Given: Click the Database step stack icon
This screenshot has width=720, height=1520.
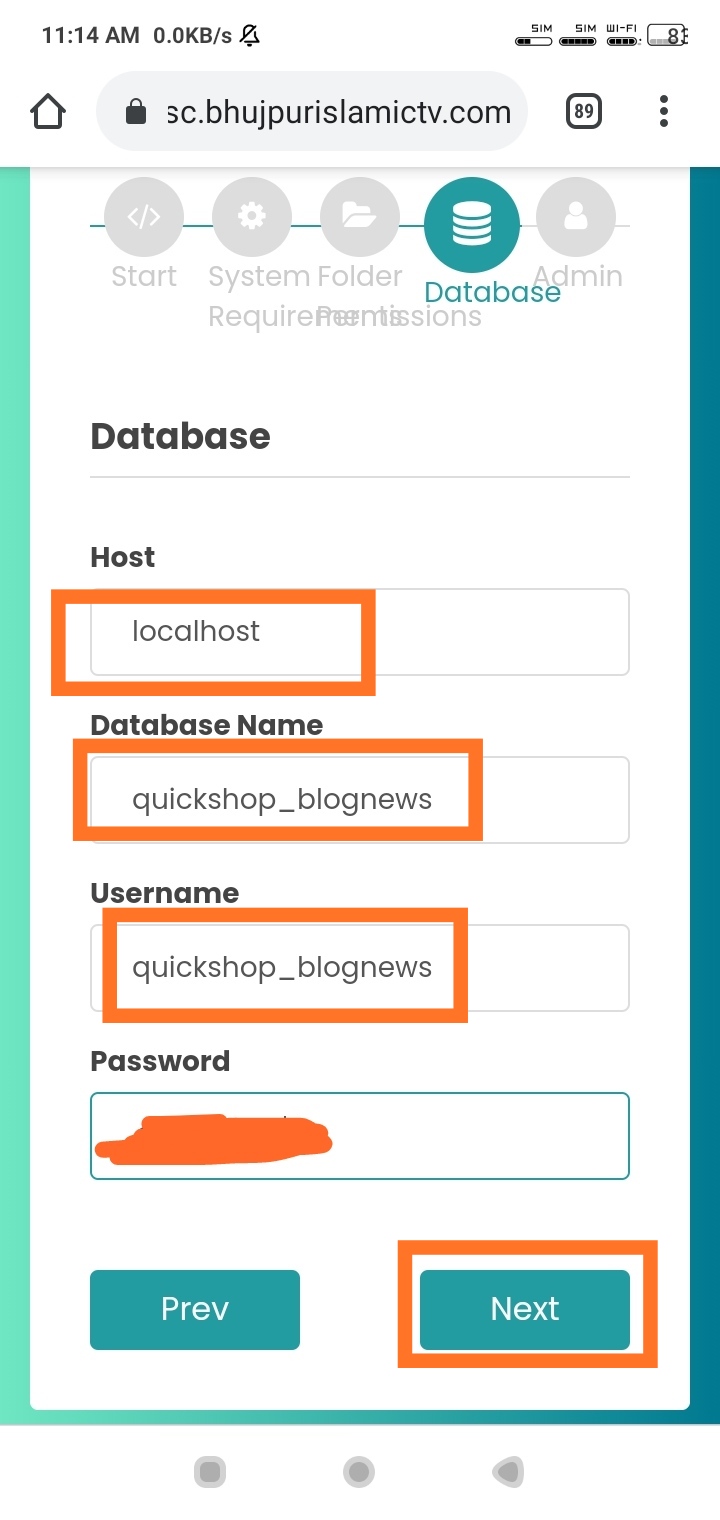Looking at the screenshot, I should (x=471, y=224).
